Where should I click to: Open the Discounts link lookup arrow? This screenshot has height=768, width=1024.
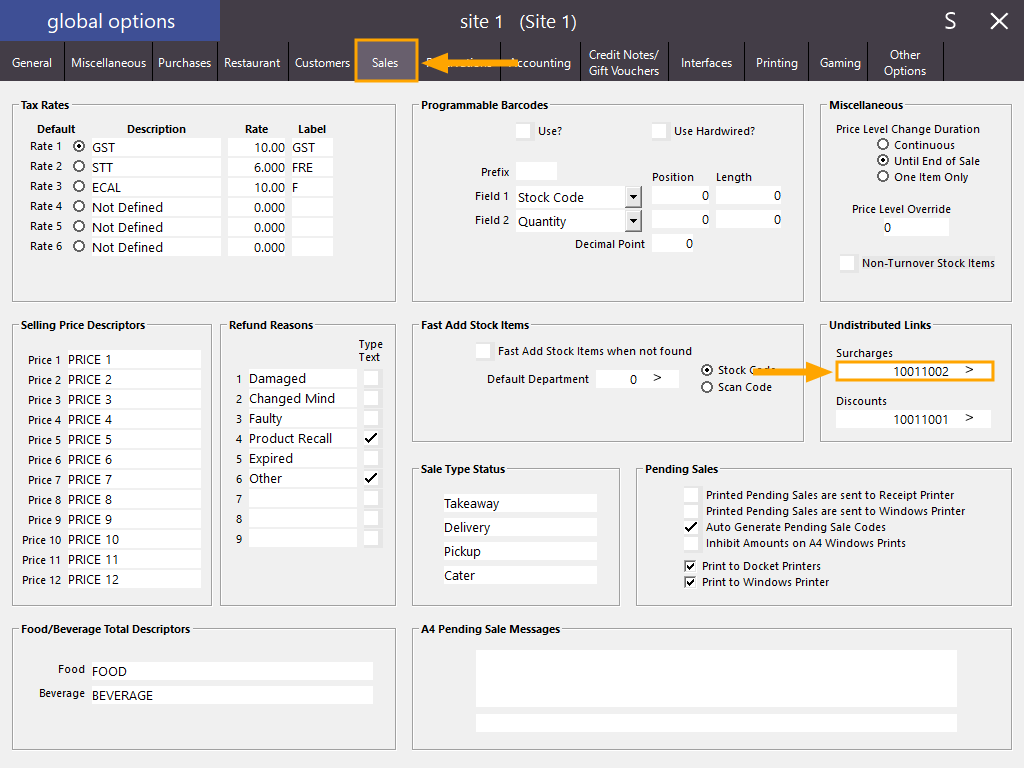(x=969, y=419)
